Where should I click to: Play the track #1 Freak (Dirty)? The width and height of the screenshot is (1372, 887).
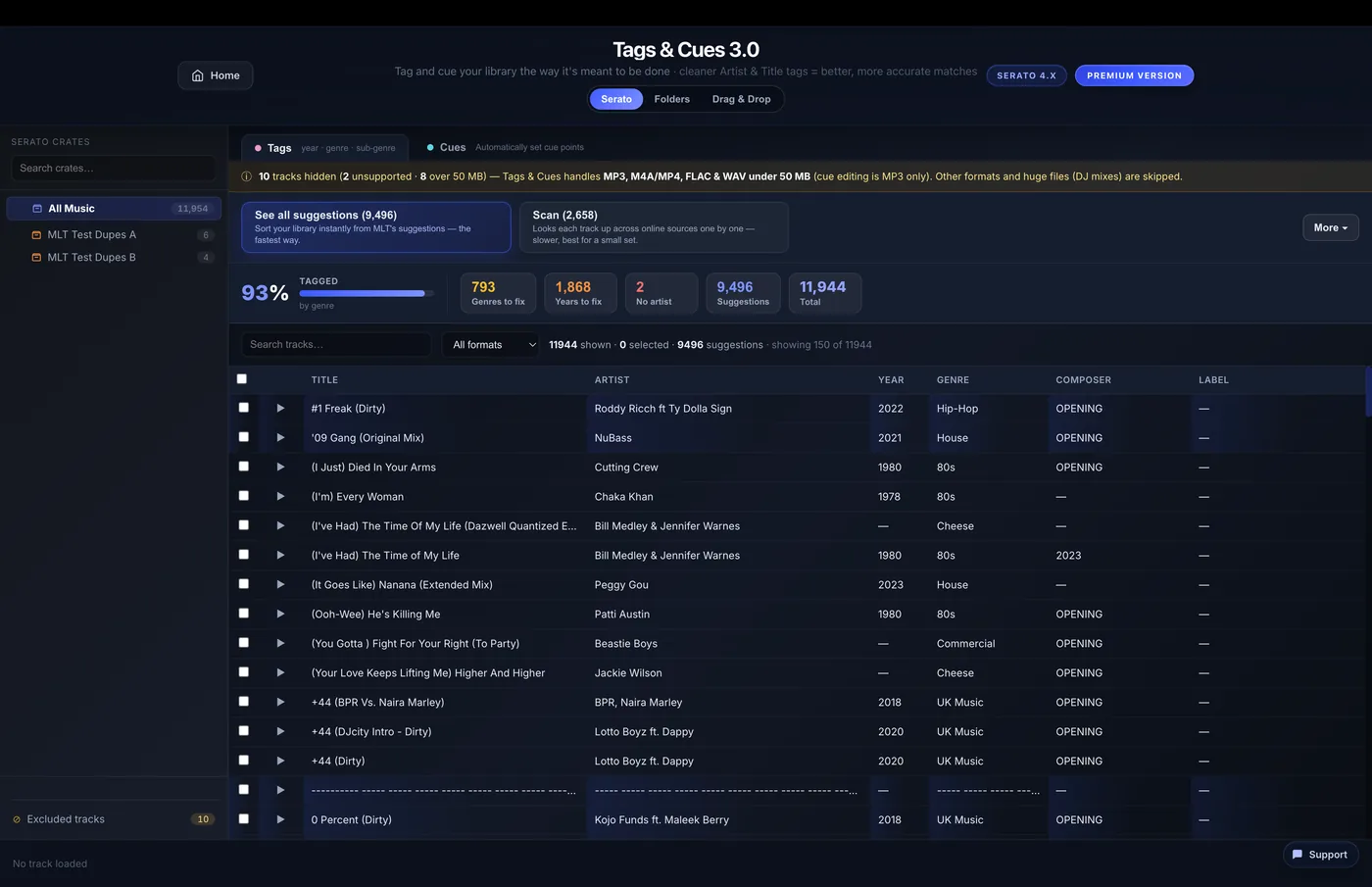280,408
